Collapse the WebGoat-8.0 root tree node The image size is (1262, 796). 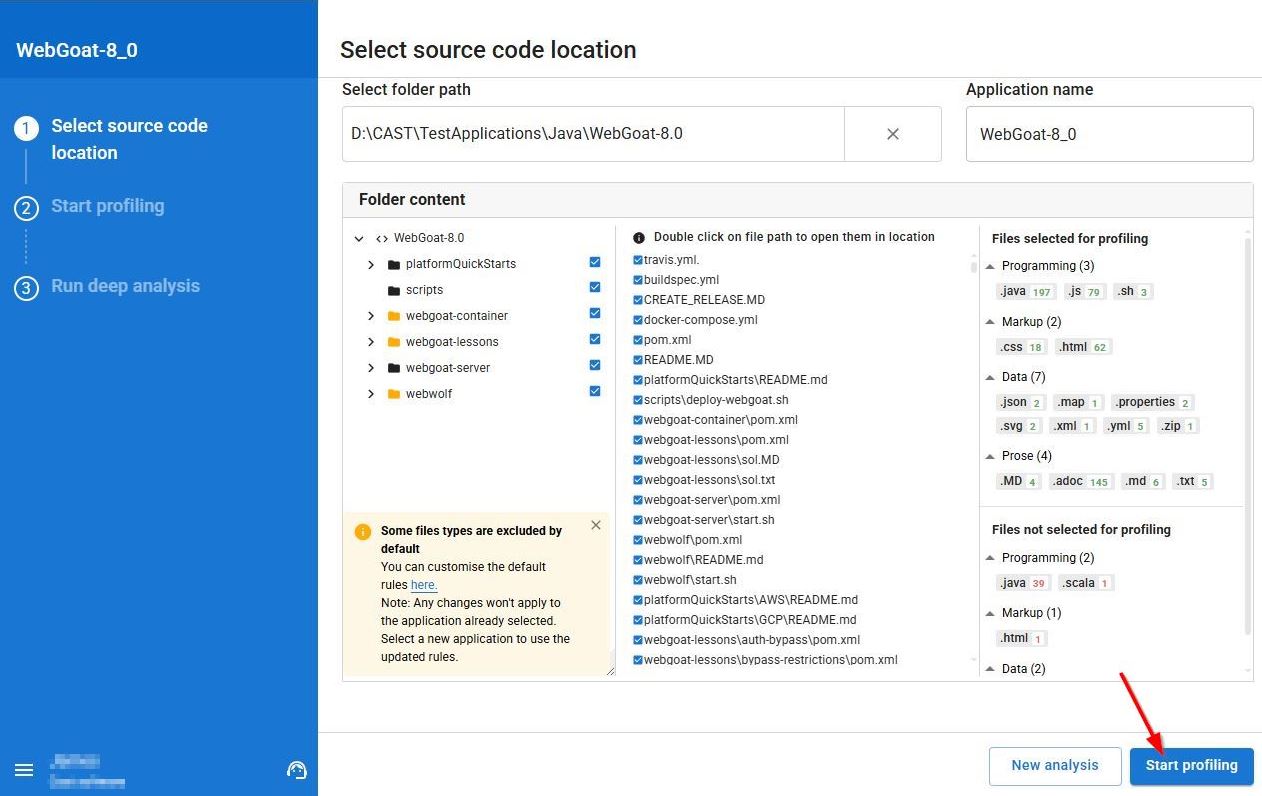click(359, 239)
